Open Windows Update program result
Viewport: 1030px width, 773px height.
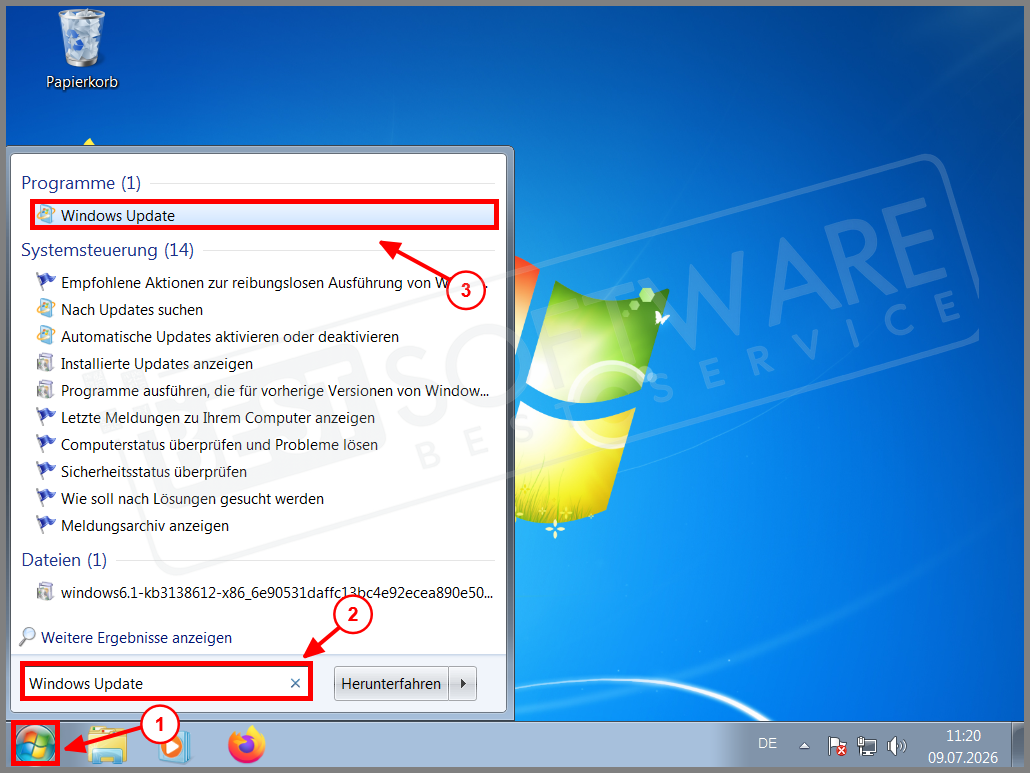(x=265, y=215)
